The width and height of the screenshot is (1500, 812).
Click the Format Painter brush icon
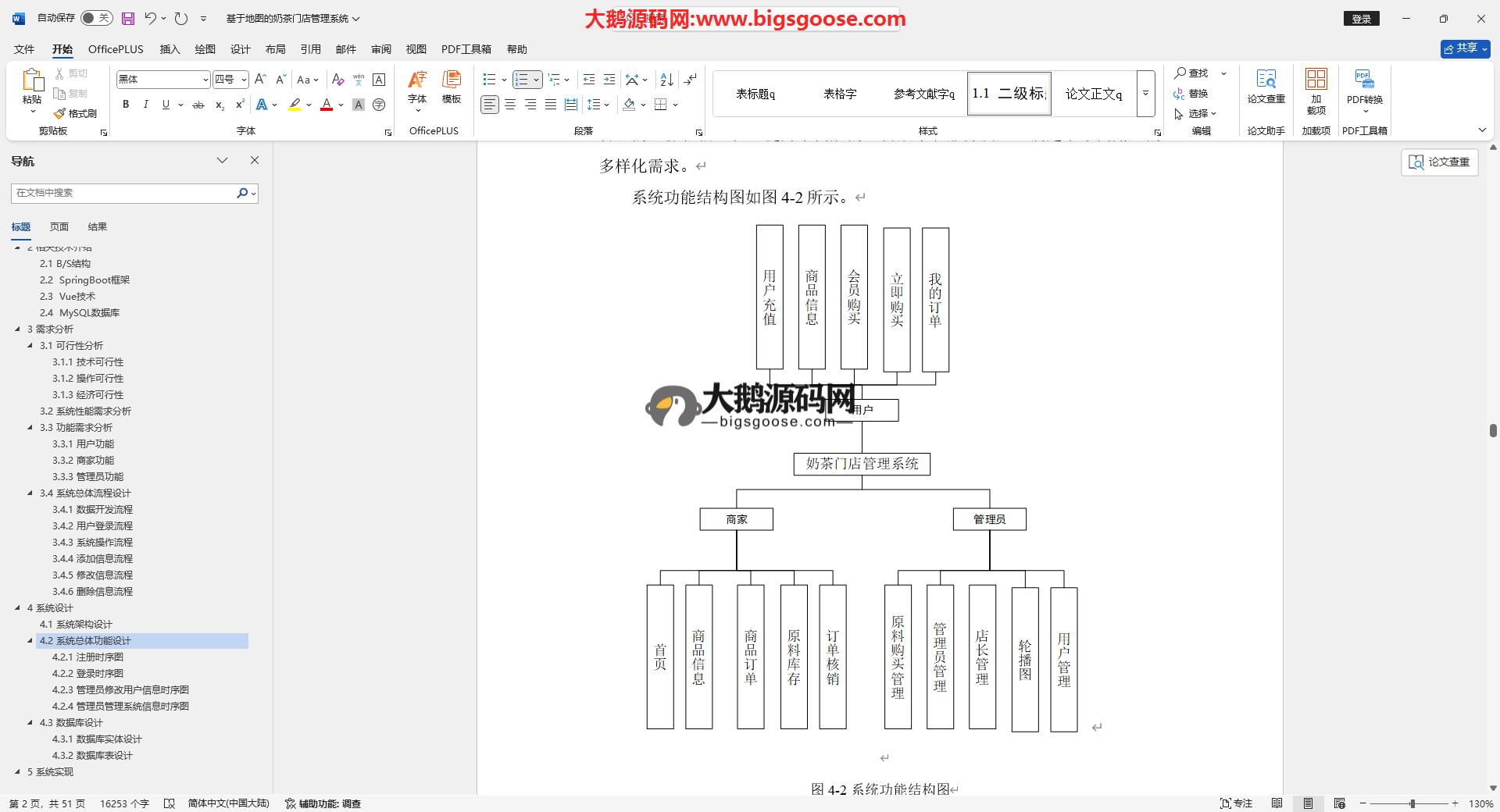point(60,114)
